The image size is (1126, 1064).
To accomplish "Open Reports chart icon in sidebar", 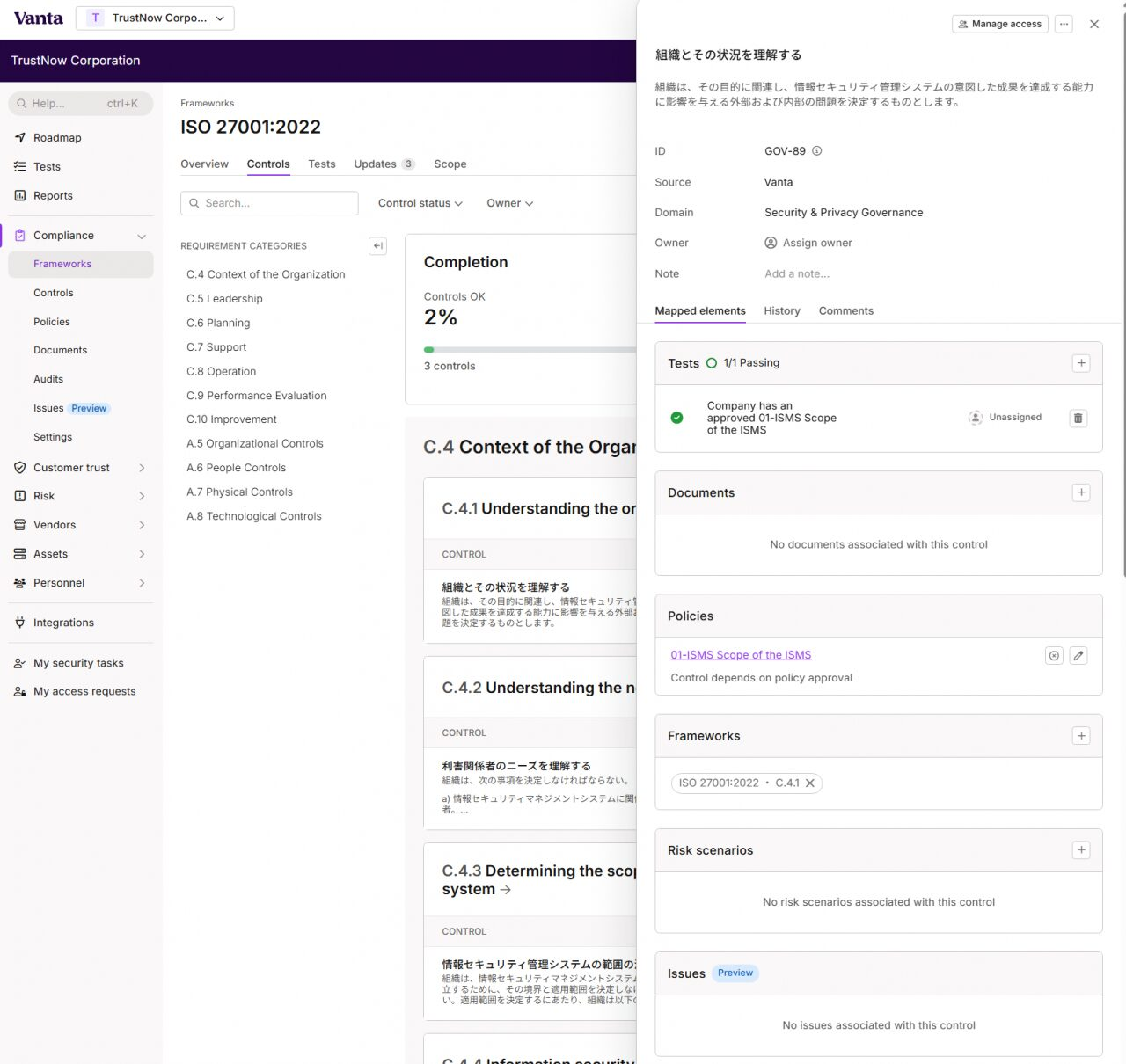I will (x=20, y=196).
